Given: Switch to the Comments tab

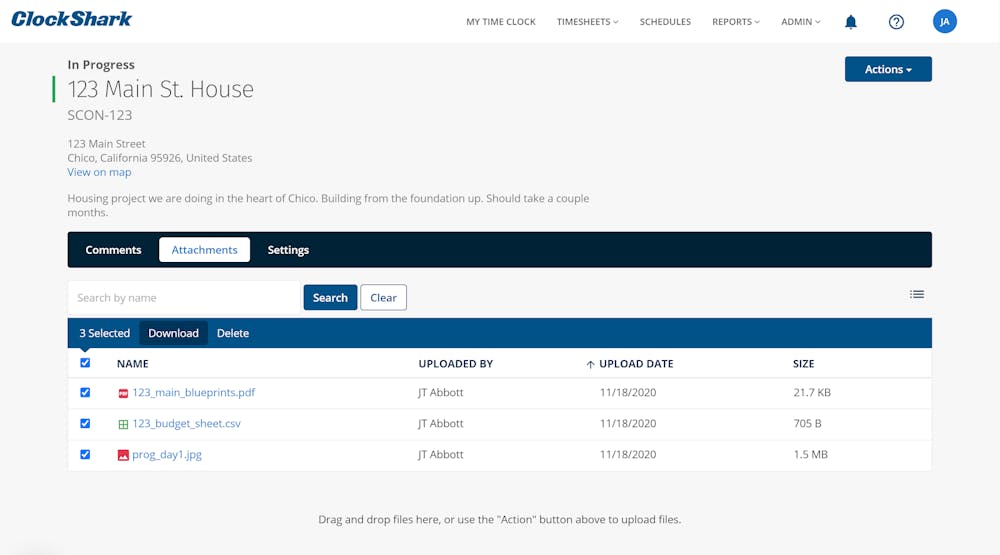Looking at the screenshot, I should coord(114,250).
